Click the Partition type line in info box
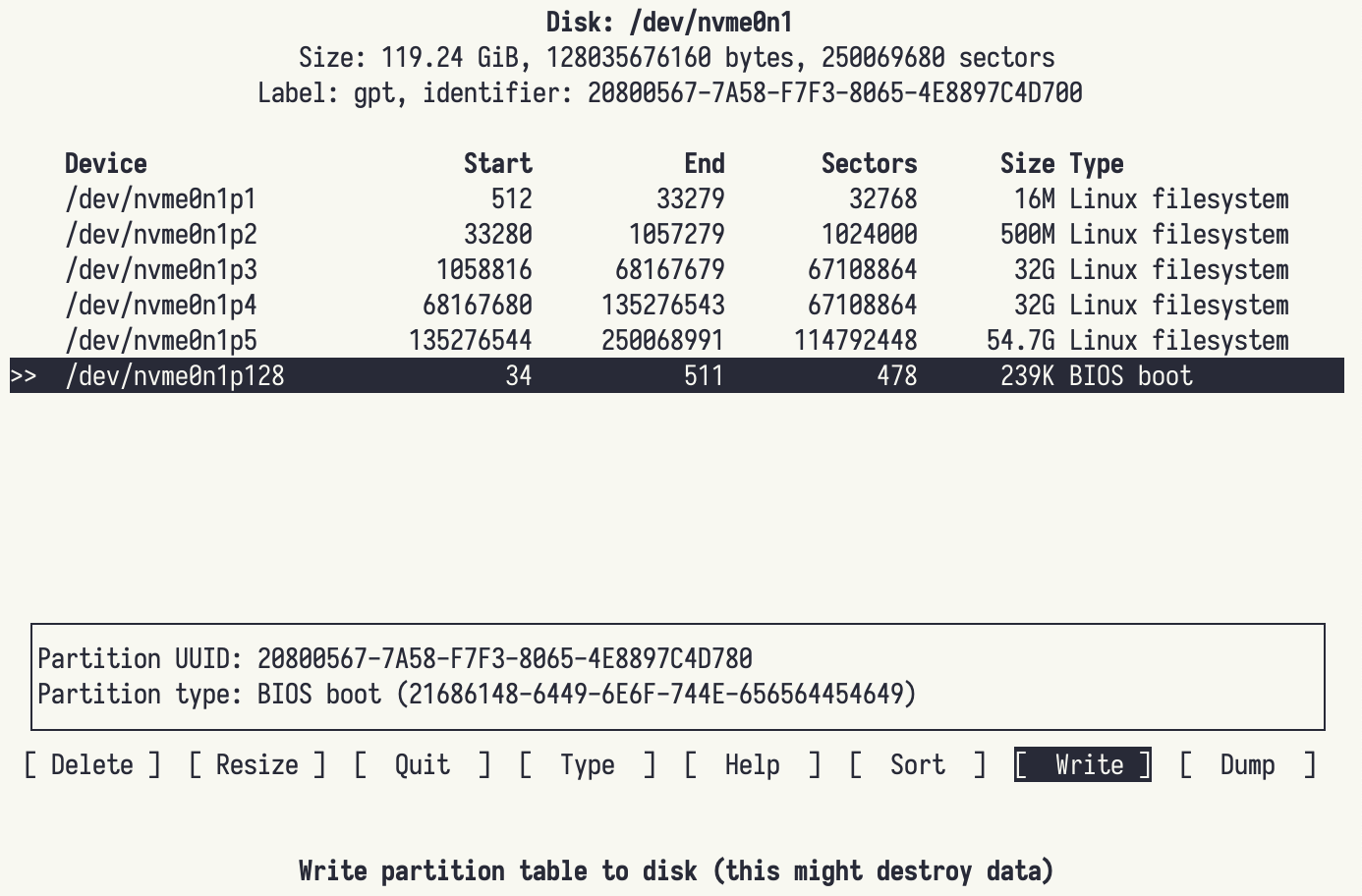Image resolution: width=1362 pixels, height=896 pixels. coord(477,695)
